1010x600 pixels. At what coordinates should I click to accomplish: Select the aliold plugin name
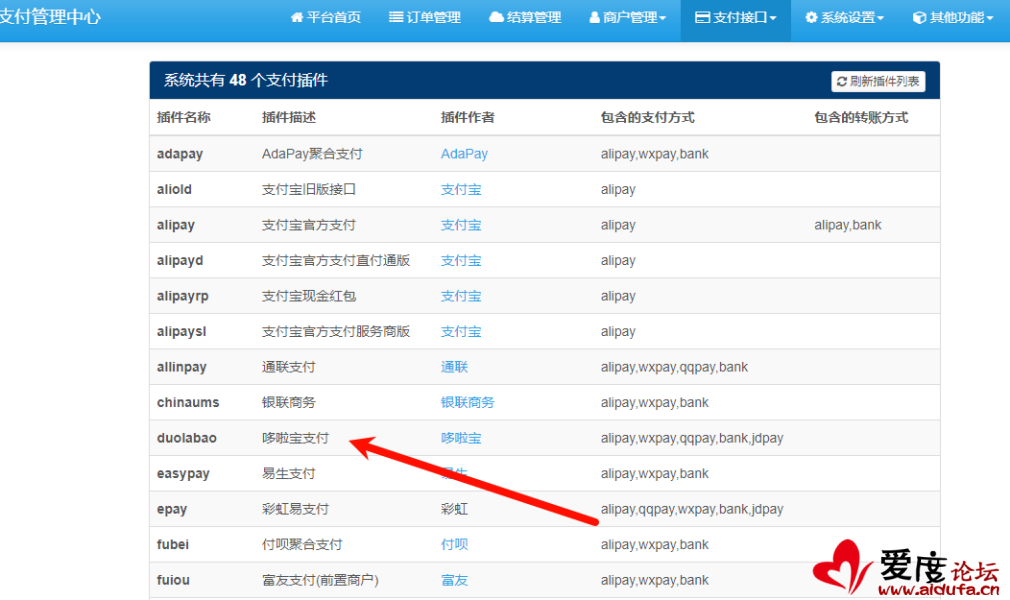point(174,189)
